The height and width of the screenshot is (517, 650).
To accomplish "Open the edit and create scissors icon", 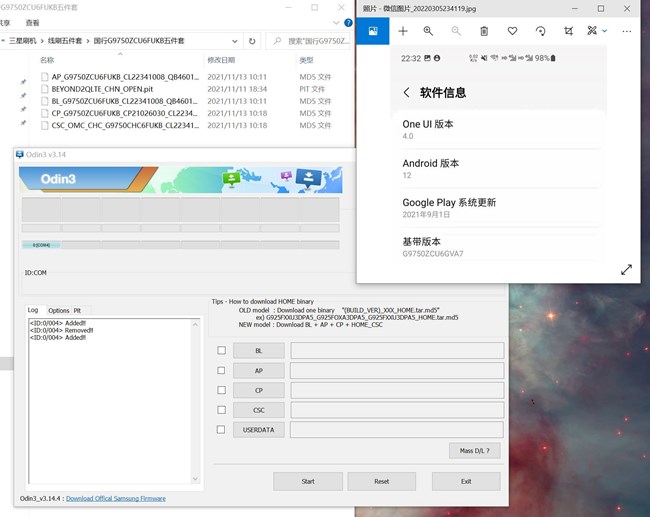I will (x=592, y=31).
